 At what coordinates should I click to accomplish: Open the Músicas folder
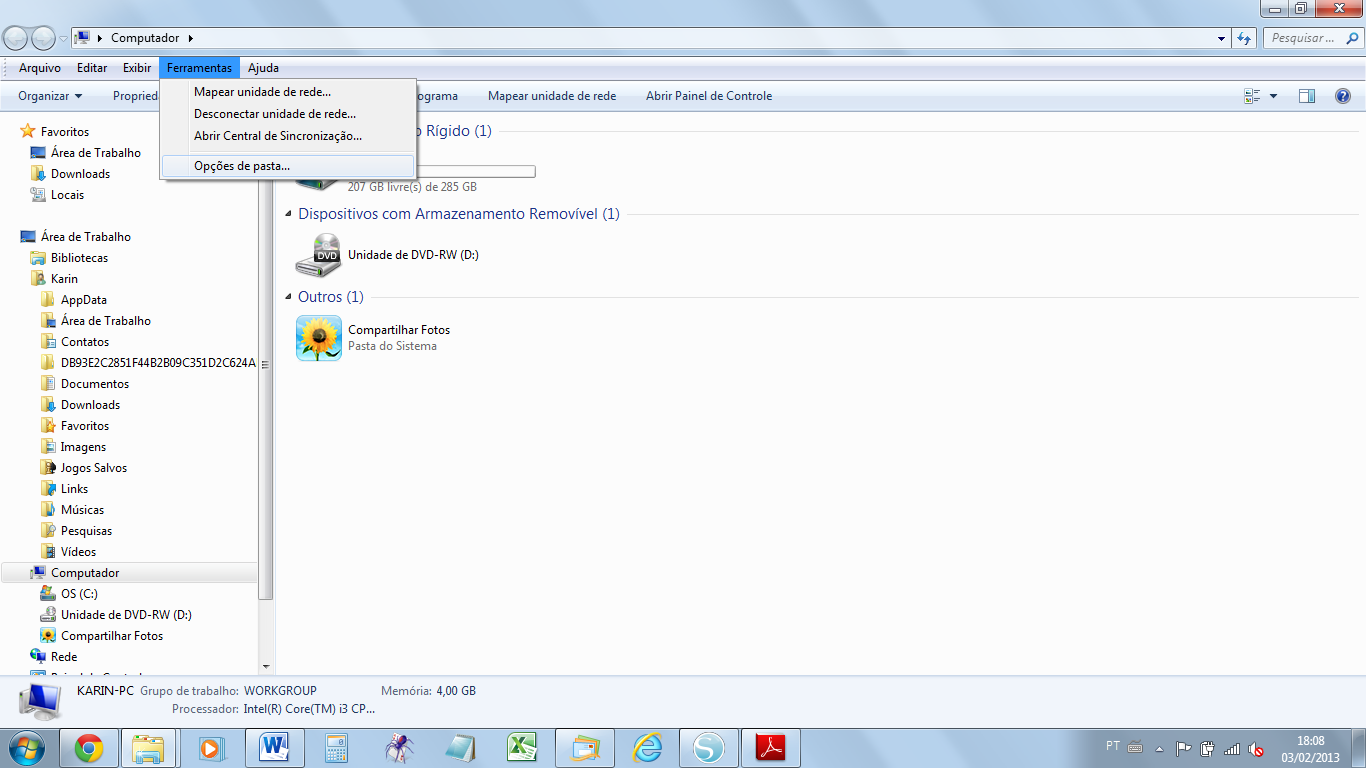[82, 510]
